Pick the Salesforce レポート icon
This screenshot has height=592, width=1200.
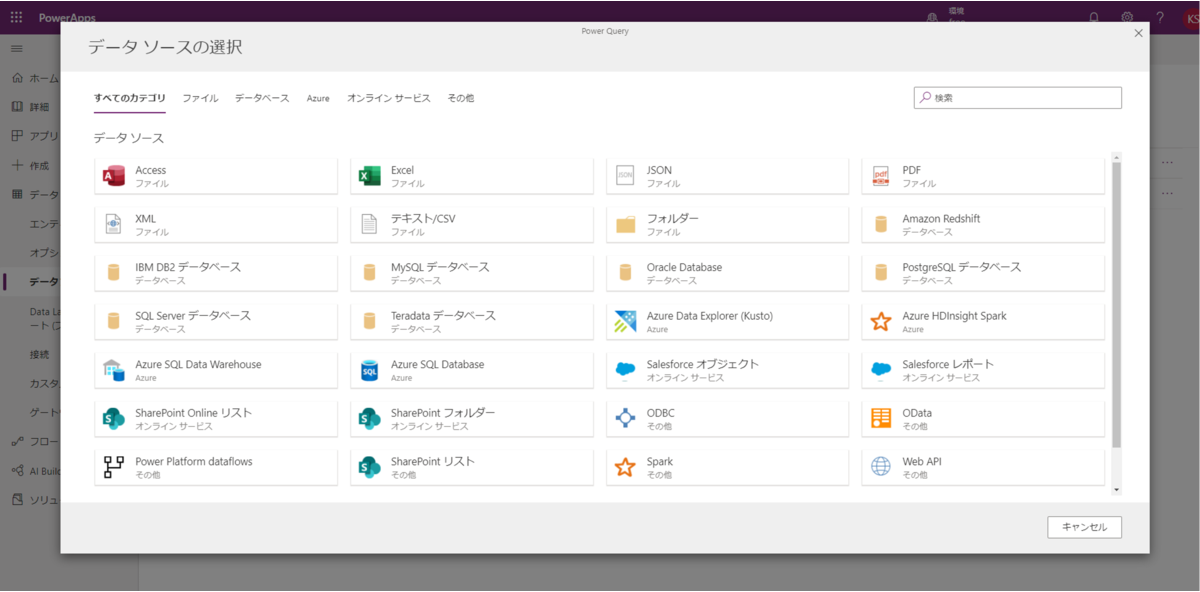click(881, 370)
